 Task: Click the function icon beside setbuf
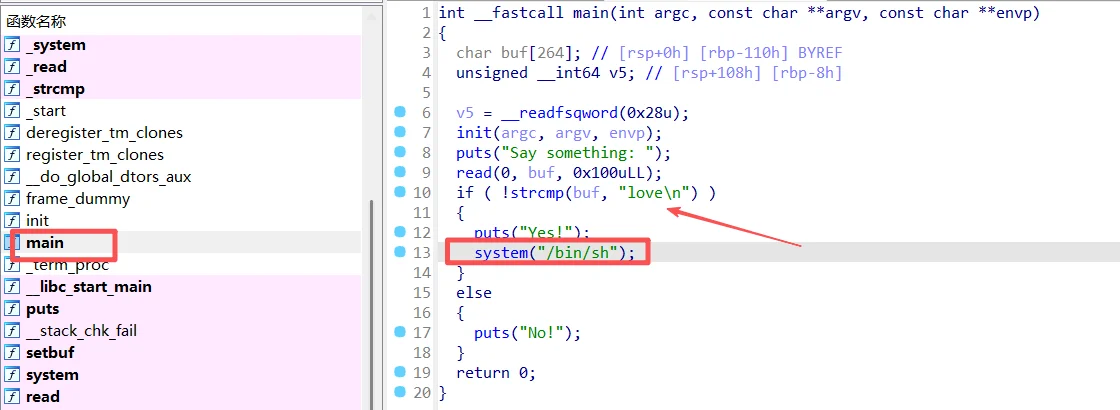12,353
